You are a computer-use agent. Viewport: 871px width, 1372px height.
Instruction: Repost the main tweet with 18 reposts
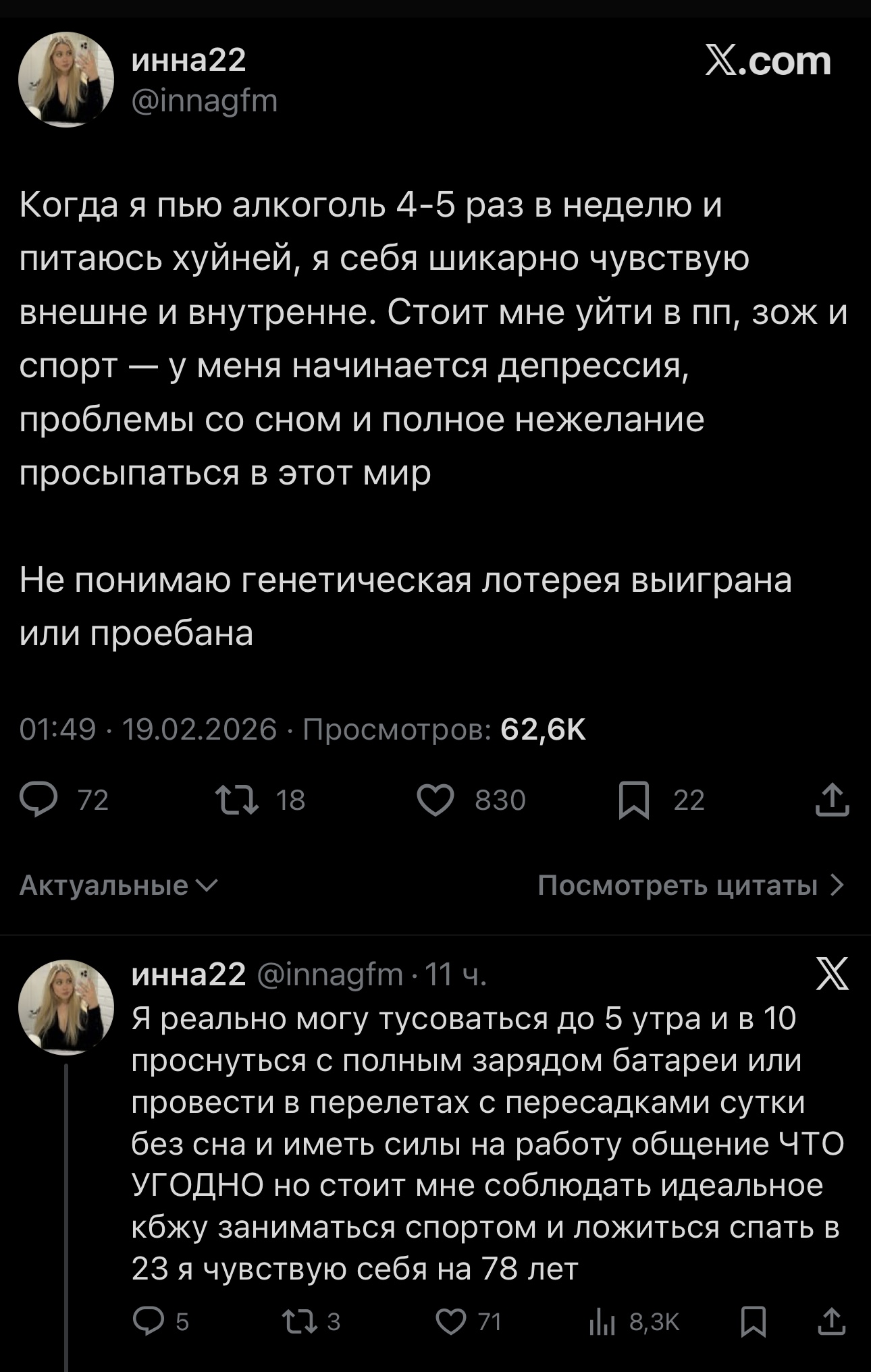236,800
